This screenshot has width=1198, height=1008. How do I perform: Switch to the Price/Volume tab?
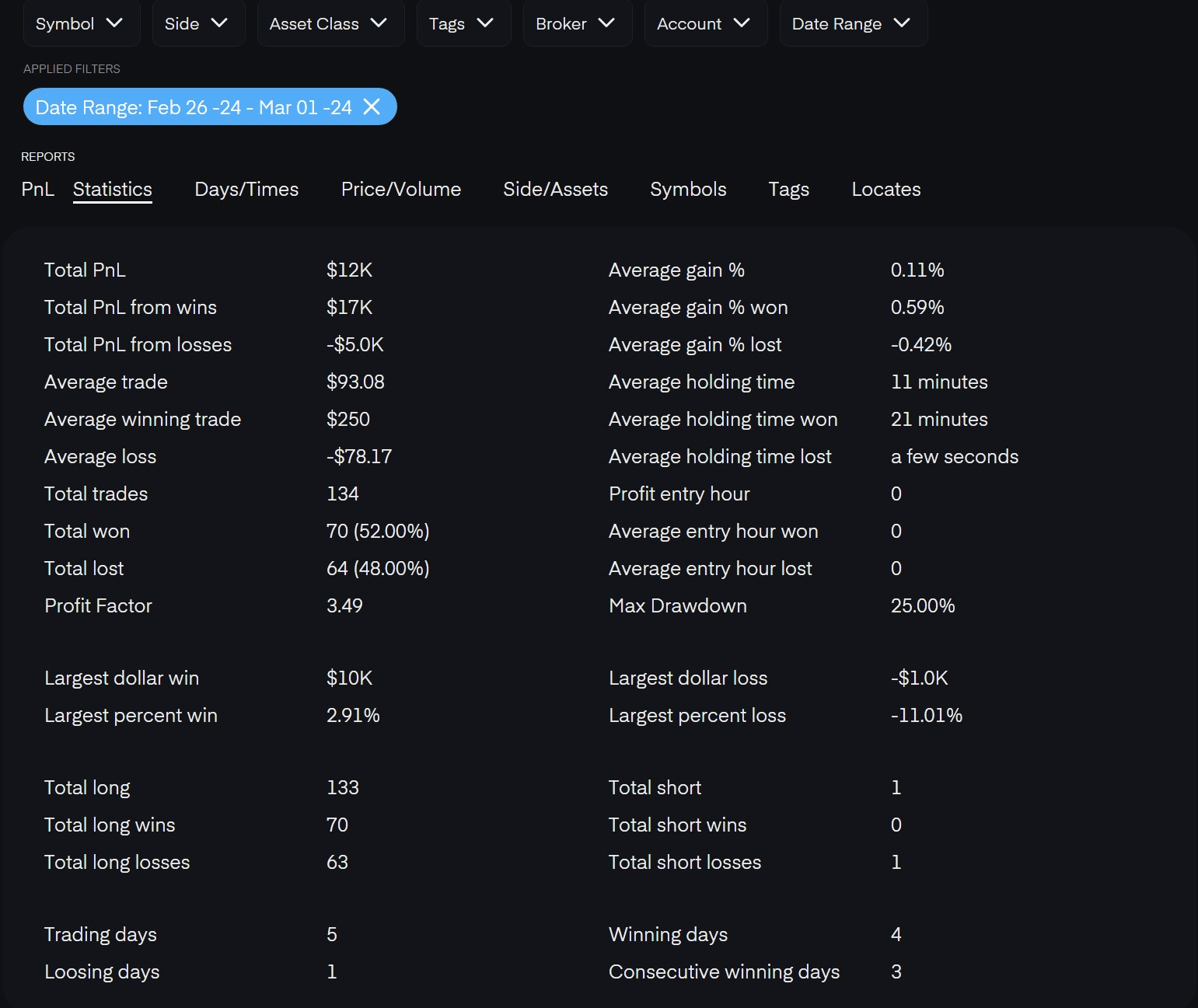click(401, 189)
